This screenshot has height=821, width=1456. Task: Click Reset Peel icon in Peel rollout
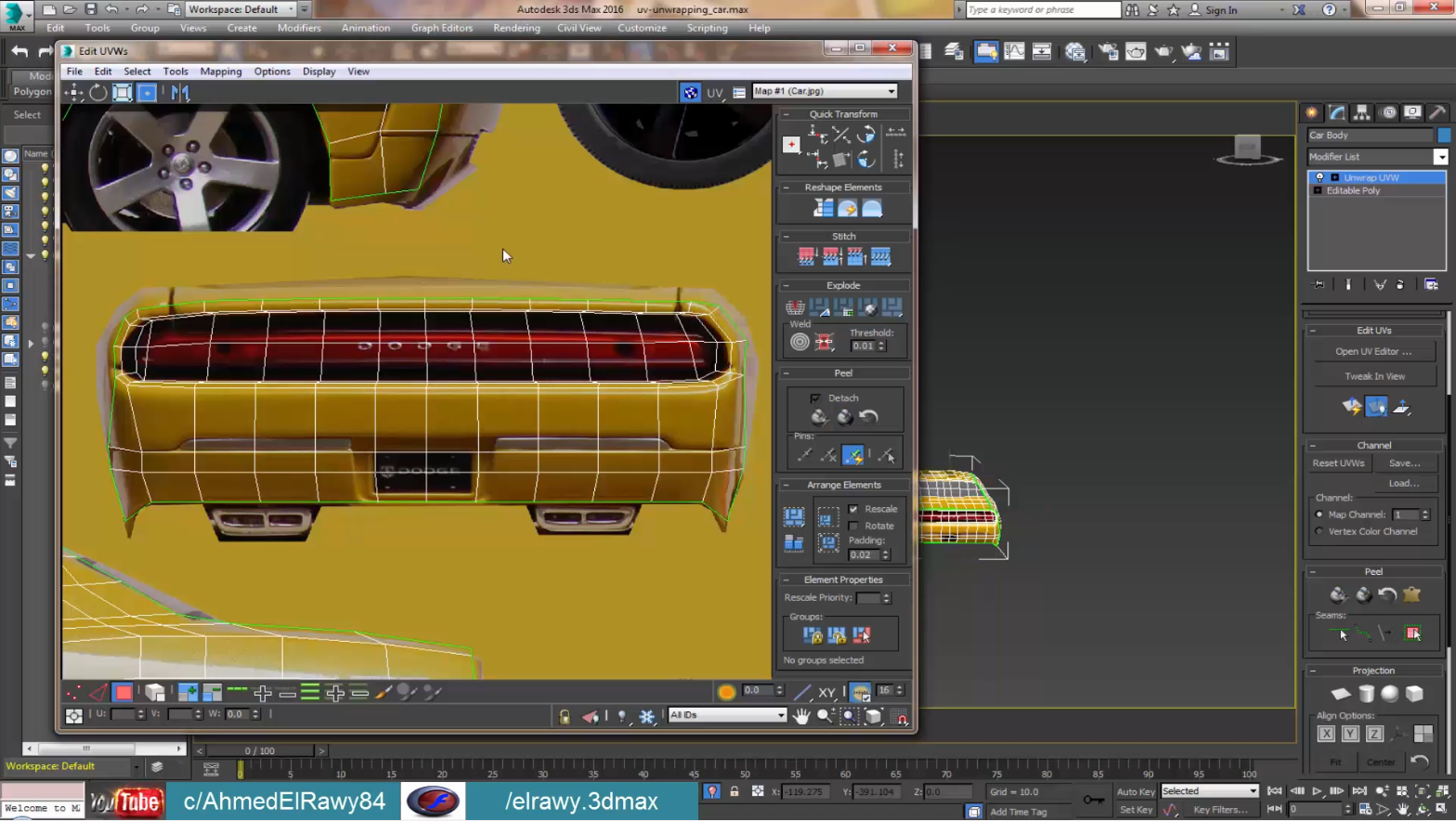[868, 417]
